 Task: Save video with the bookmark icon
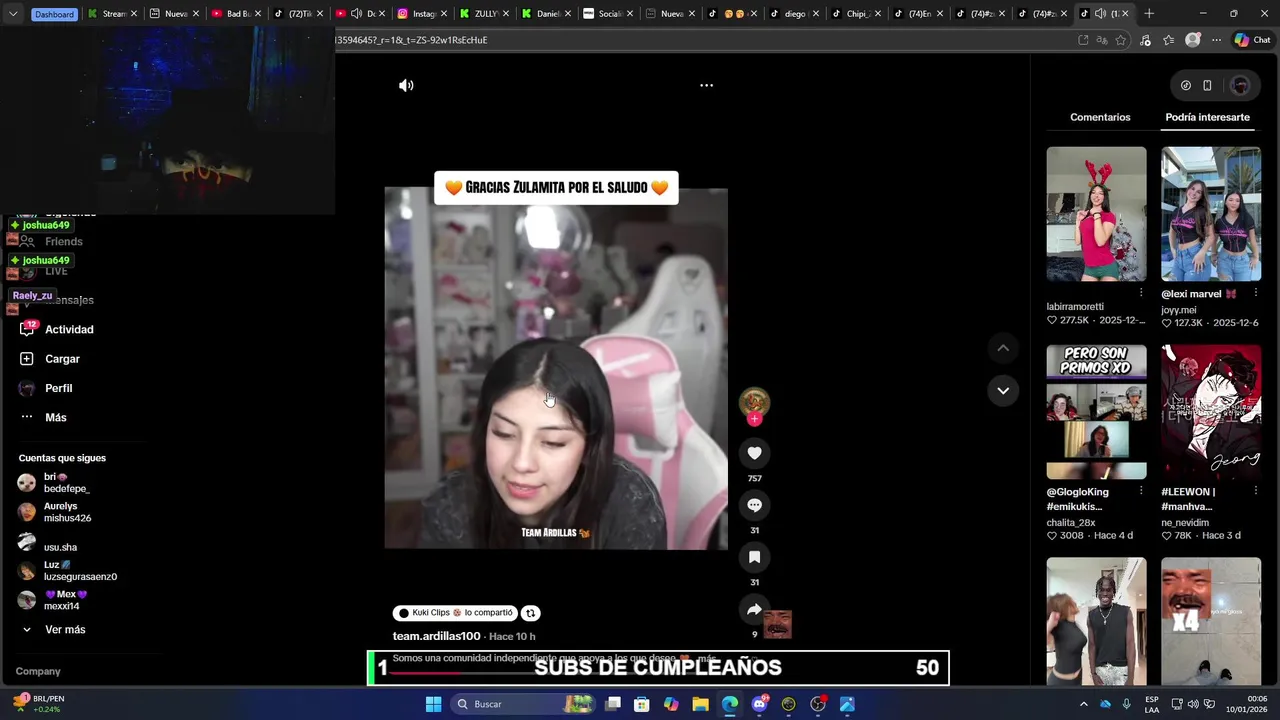pyautogui.click(x=754, y=557)
